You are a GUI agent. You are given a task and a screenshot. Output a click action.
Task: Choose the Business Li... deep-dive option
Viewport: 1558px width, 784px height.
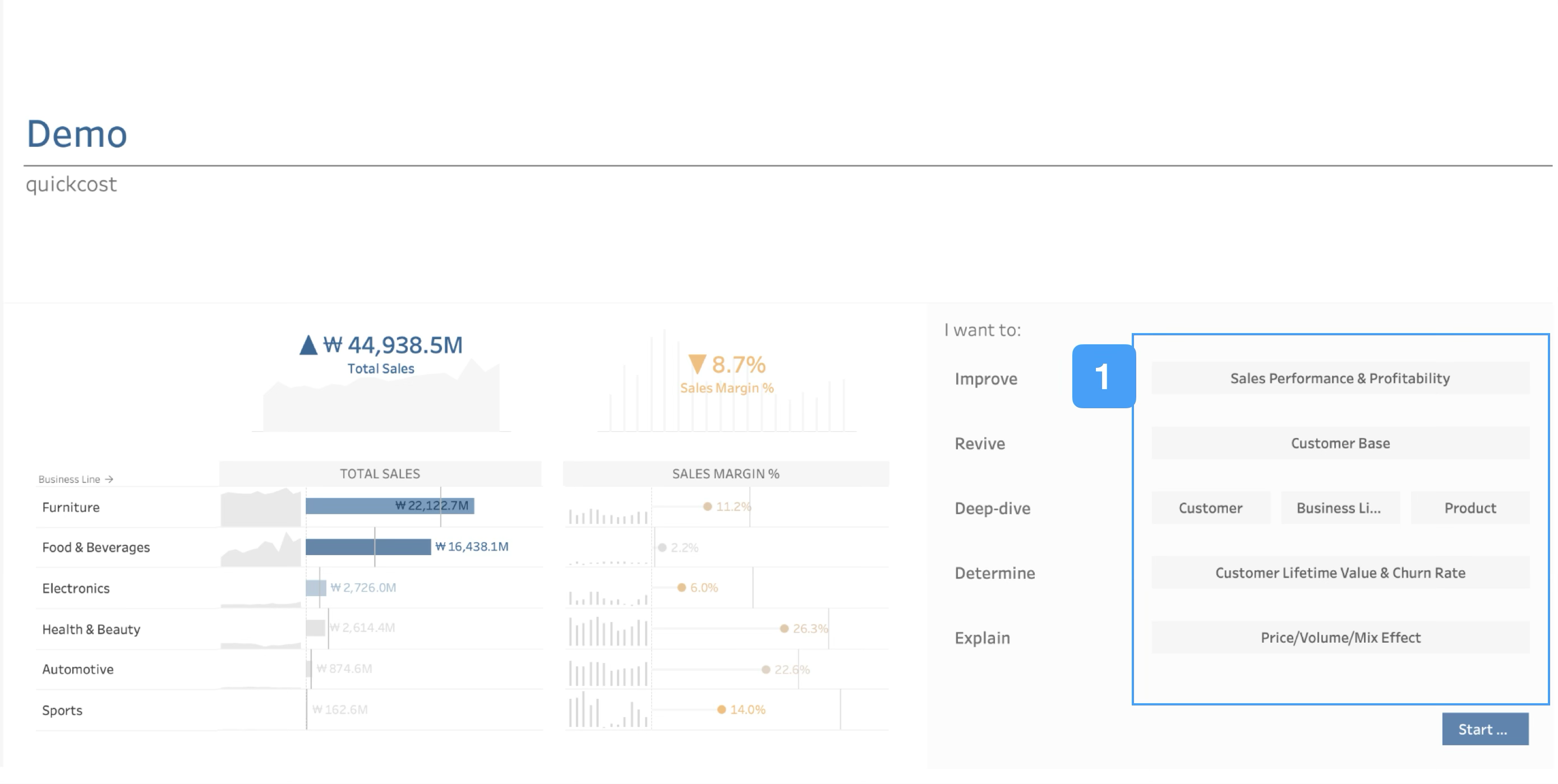point(1339,508)
